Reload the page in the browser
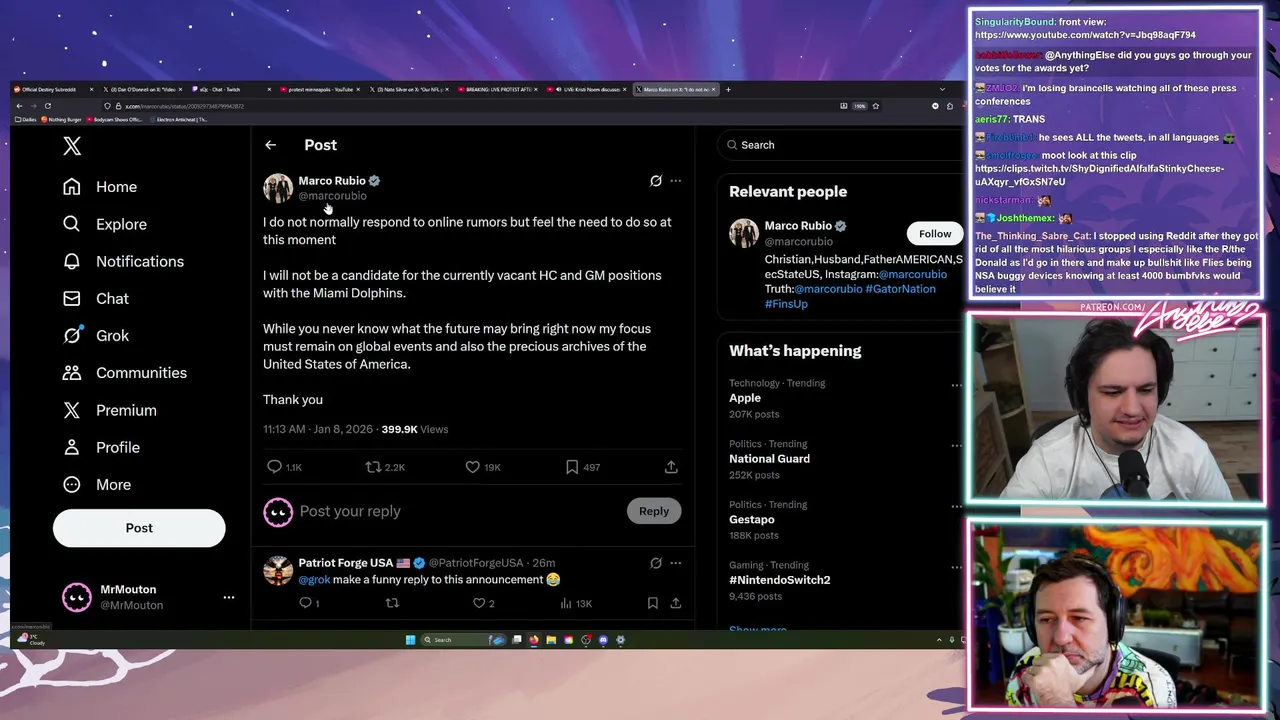This screenshot has width=1280, height=720. point(47,106)
